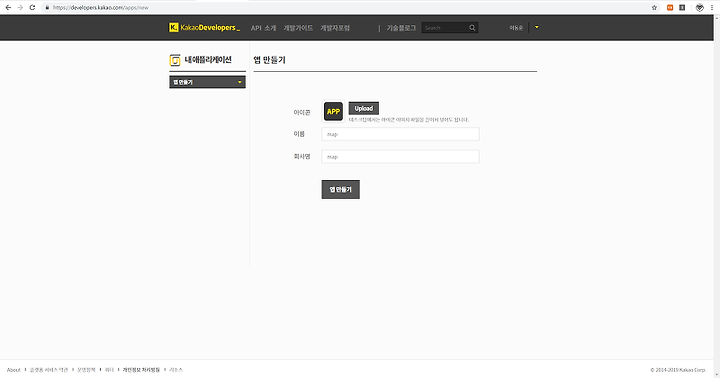Click the orange browser extension icon
Viewport: 720px width, 378px height.
(670, 7)
